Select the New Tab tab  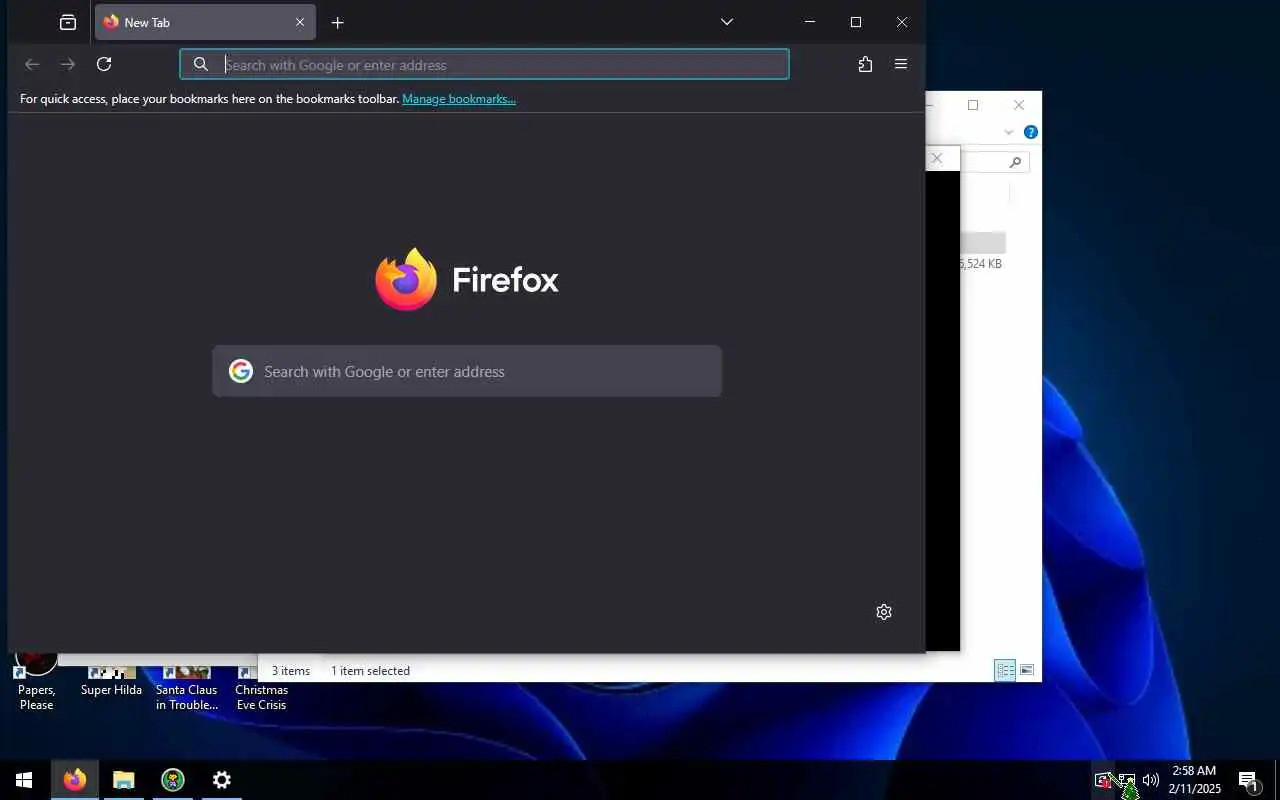tap(205, 22)
